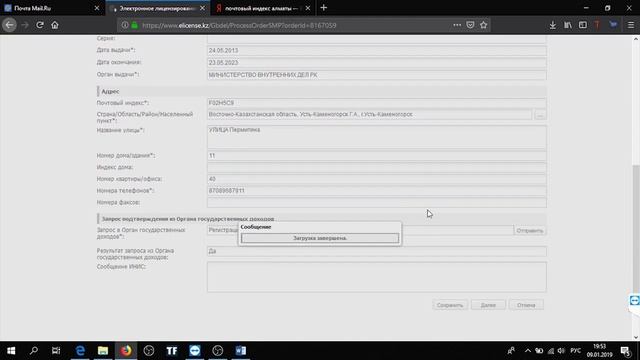Toggle the sidebar view icon
The width and height of the screenshot is (640, 360).
point(583,25)
